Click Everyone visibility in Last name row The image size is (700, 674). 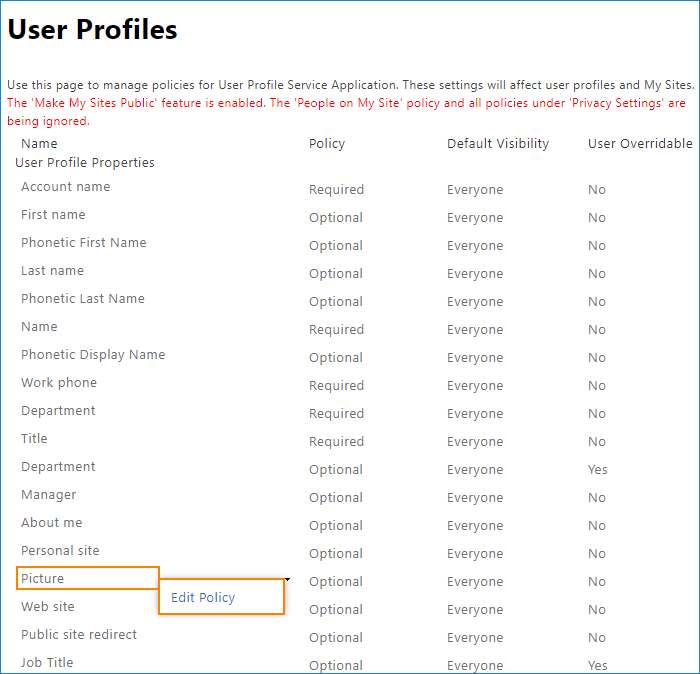point(475,273)
